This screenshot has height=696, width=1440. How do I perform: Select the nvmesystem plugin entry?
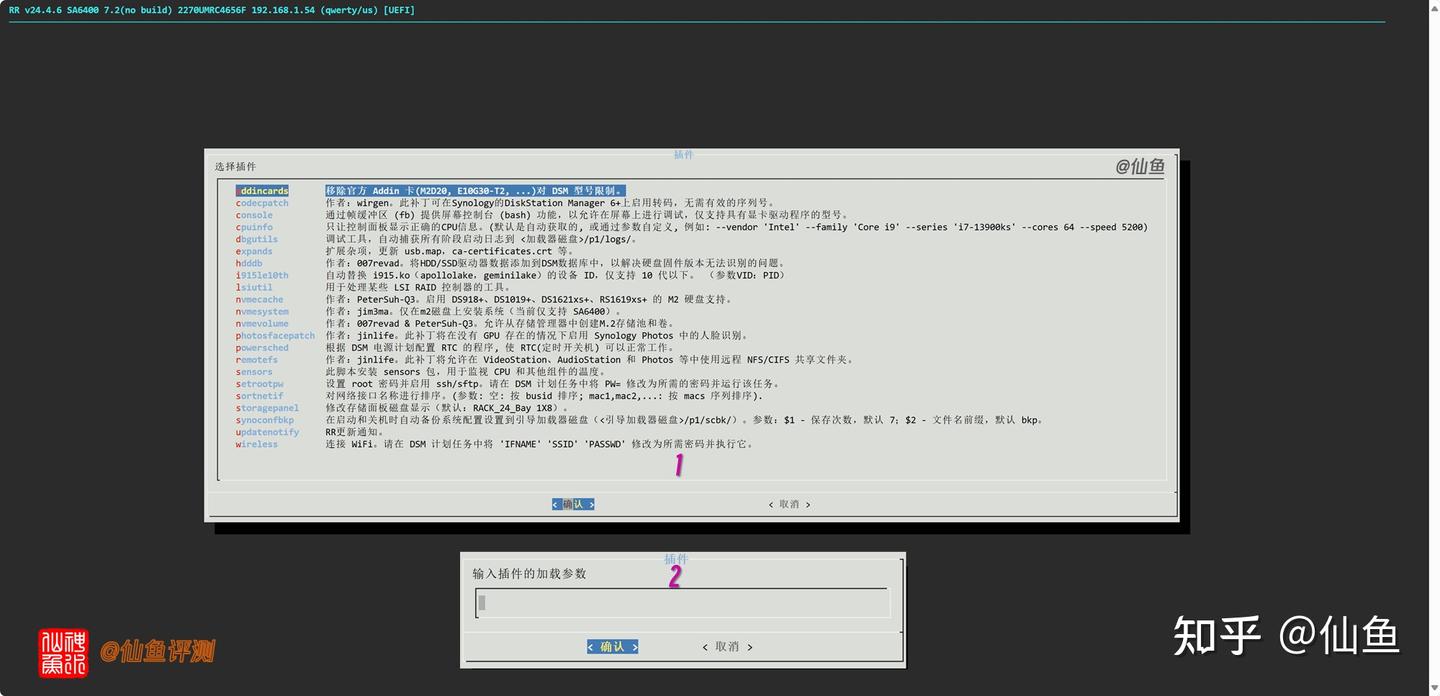(x=430, y=311)
